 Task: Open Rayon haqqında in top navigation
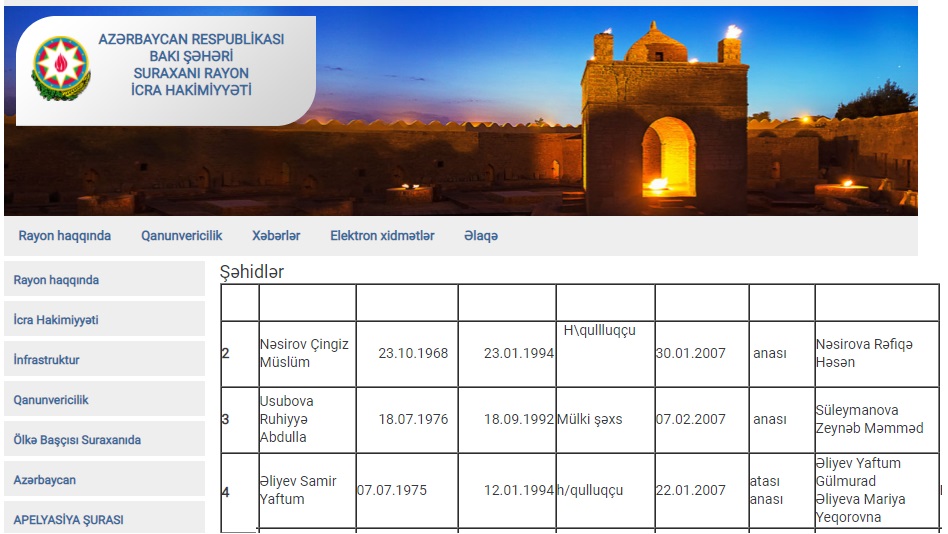coord(65,236)
